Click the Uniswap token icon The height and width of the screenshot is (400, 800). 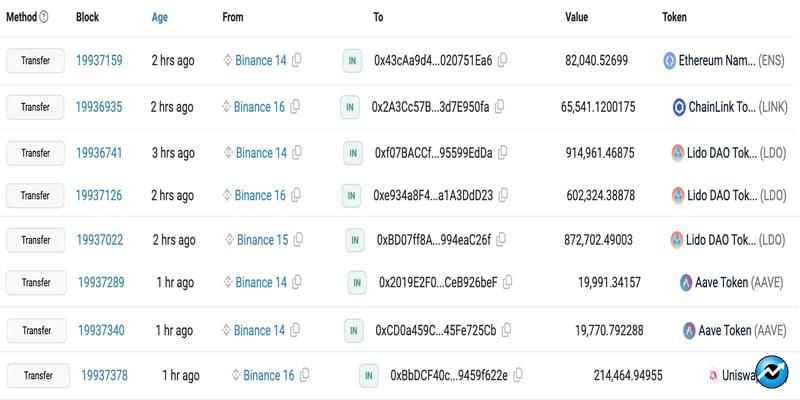point(713,376)
